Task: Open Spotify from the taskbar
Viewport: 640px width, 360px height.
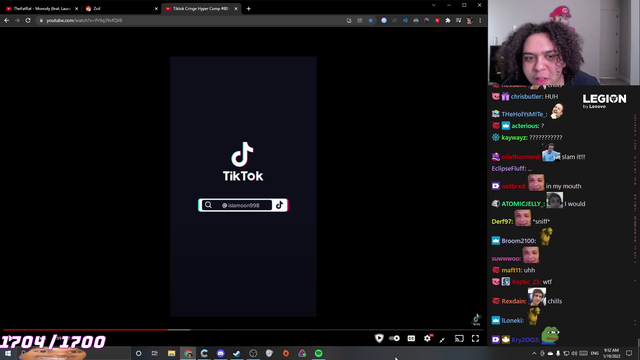Action: tap(318, 353)
